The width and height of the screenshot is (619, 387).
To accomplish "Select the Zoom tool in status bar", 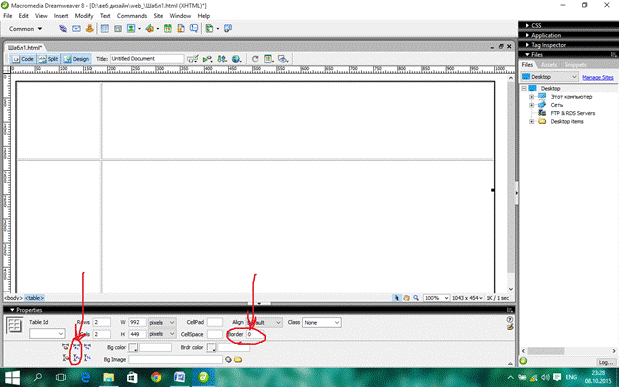I will 416,298.
